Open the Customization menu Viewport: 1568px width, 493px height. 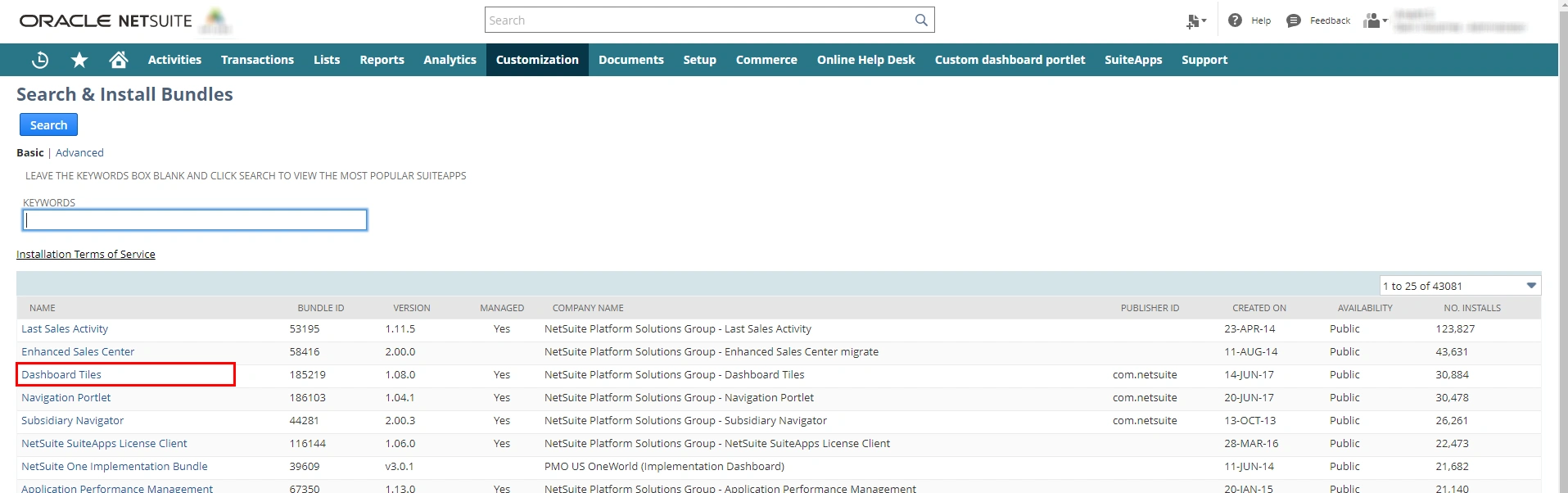537,60
